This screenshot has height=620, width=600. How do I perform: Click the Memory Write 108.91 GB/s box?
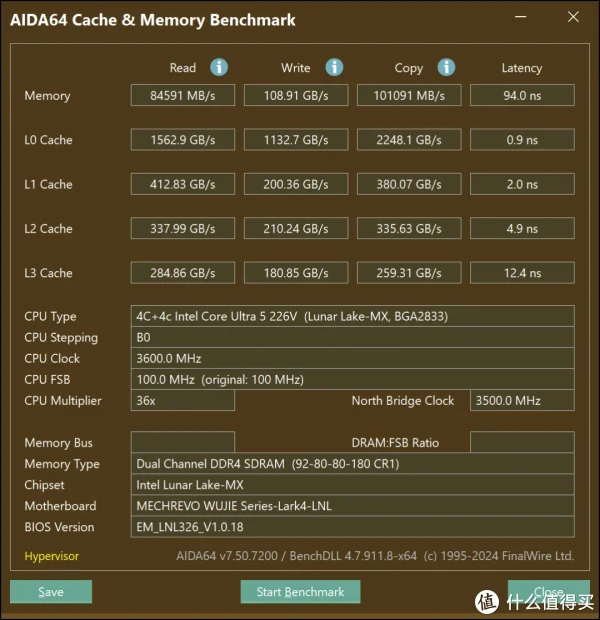click(x=296, y=96)
